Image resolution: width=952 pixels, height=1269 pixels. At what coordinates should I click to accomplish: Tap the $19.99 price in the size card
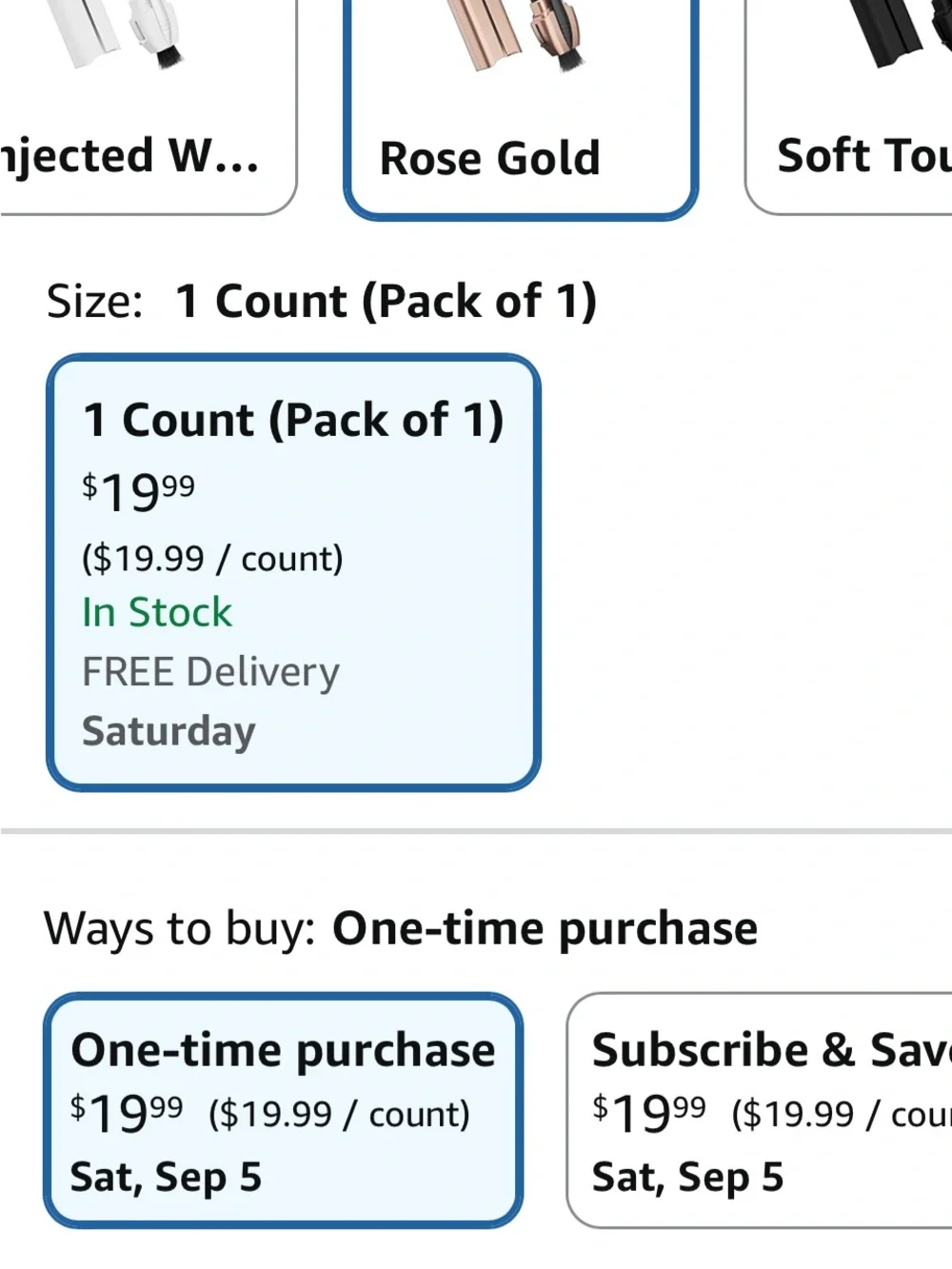click(x=139, y=492)
